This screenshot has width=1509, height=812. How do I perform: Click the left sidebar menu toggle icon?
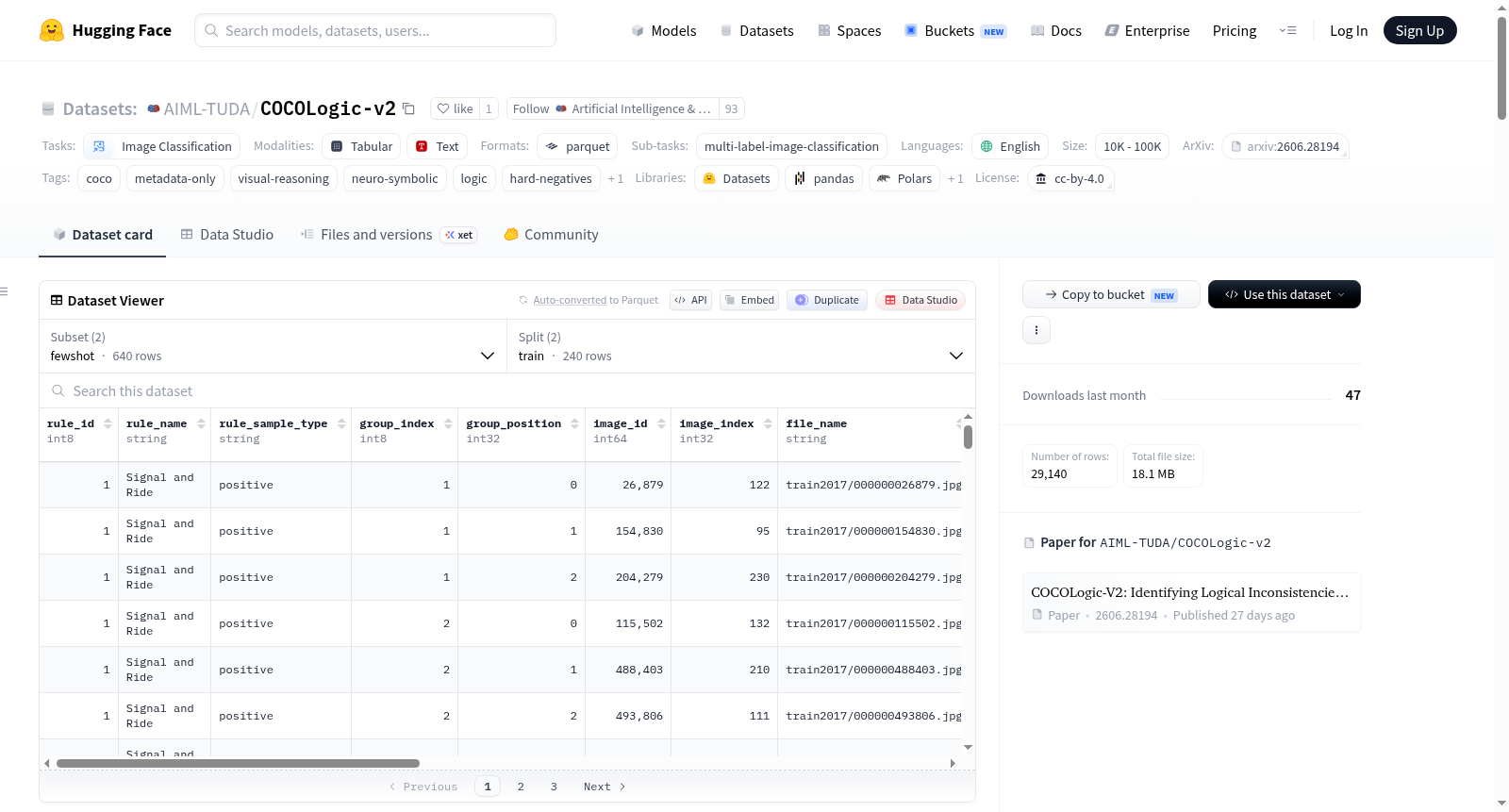tap(4, 291)
